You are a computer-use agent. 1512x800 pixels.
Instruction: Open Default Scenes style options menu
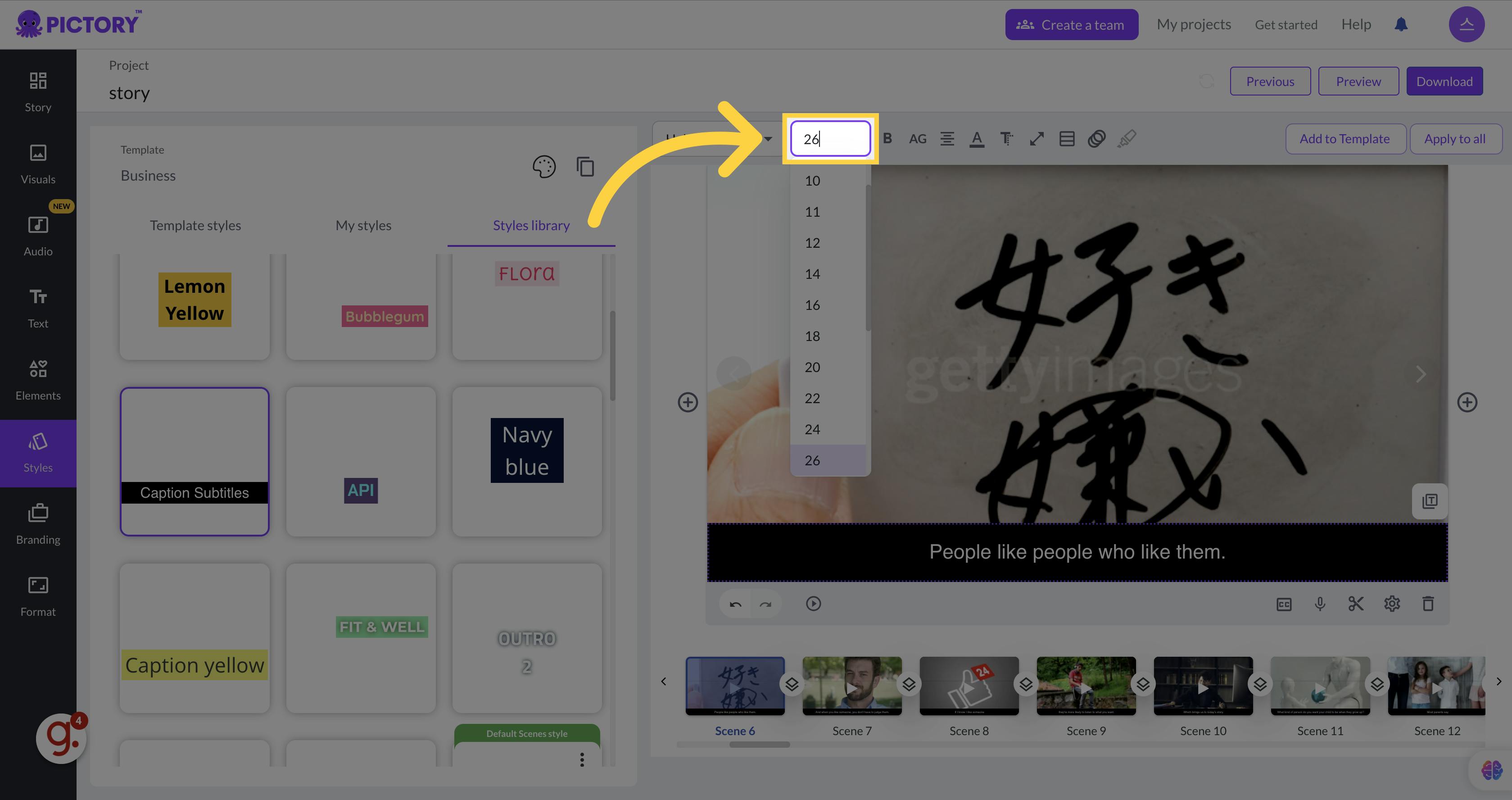(582, 759)
